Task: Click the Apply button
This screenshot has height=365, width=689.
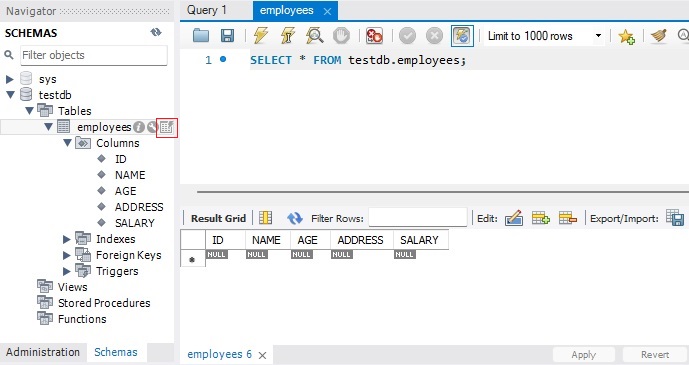Action: pos(584,354)
